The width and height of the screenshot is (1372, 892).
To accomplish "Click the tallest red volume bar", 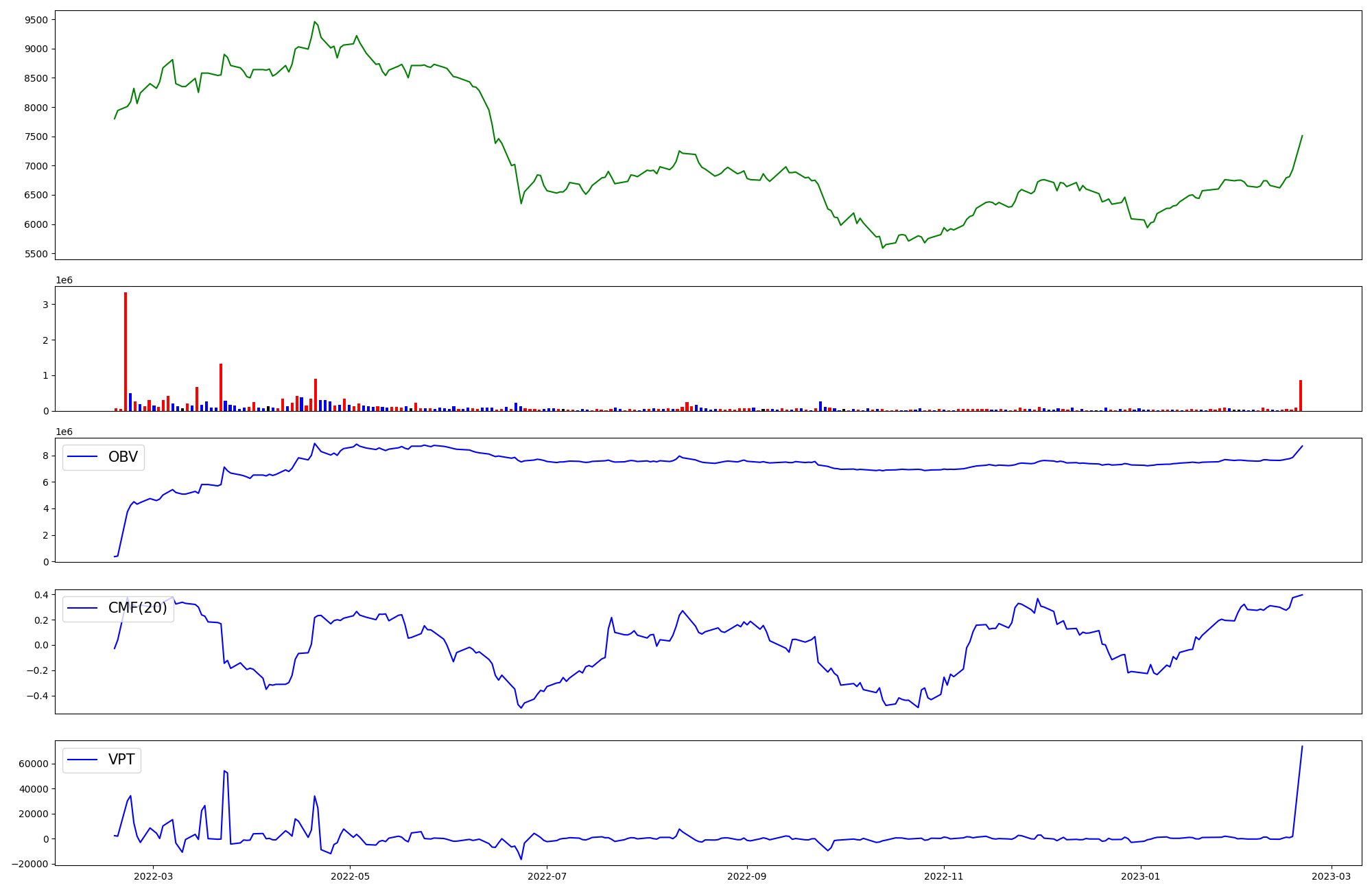I will [x=126, y=351].
